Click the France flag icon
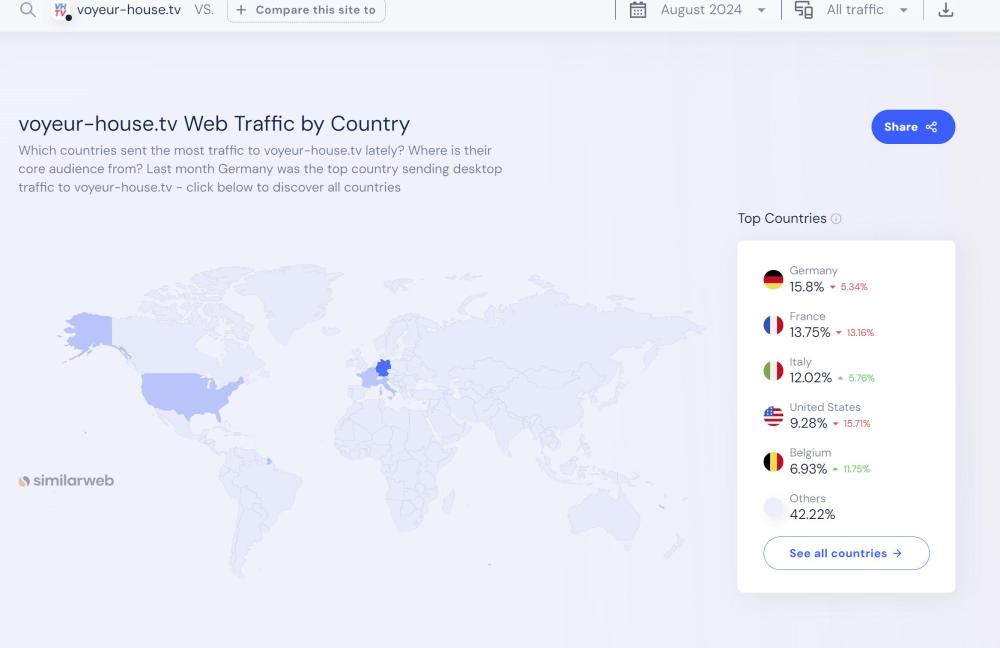The width and height of the screenshot is (1000, 648). (773, 325)
